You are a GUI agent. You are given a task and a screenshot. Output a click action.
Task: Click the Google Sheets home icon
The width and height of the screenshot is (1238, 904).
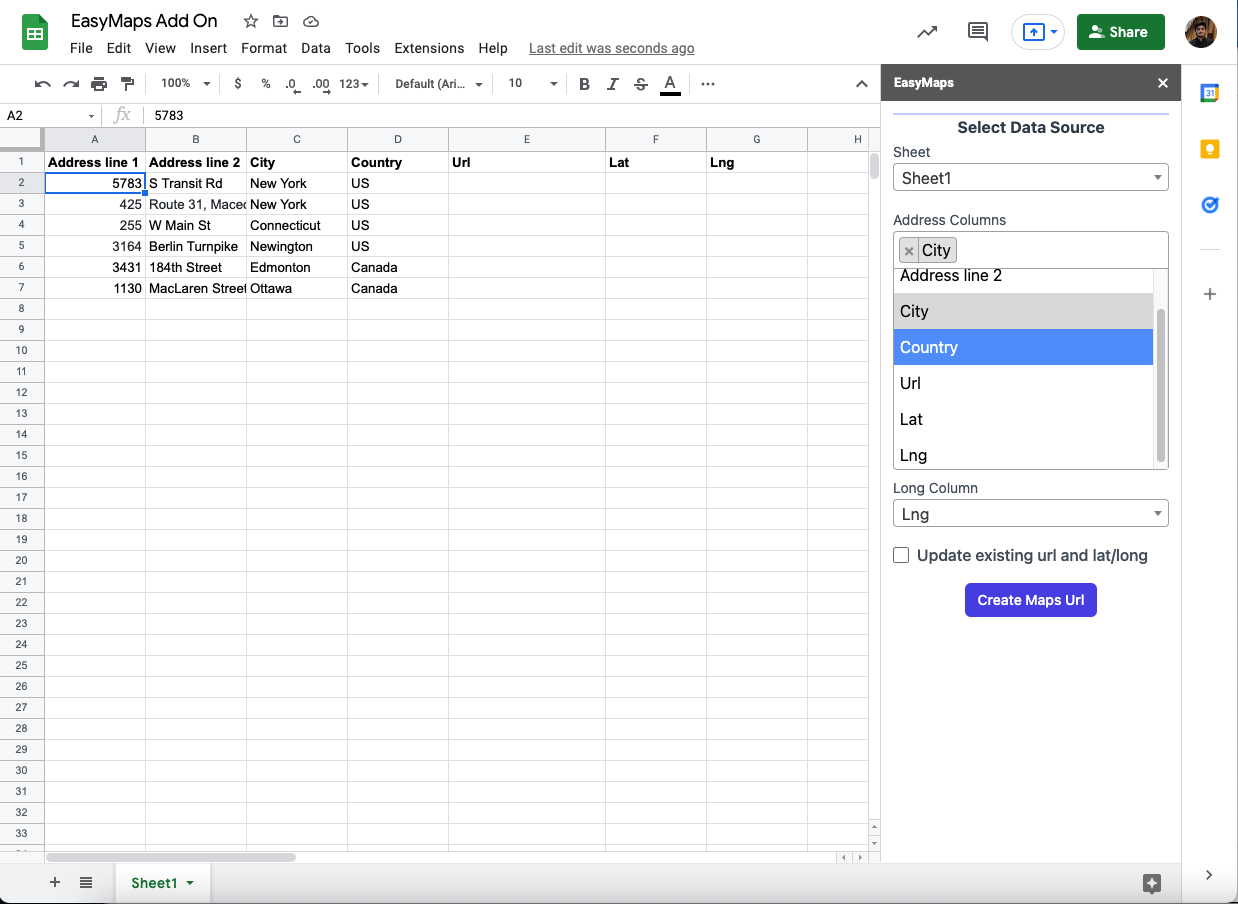(x=36, y=33)
